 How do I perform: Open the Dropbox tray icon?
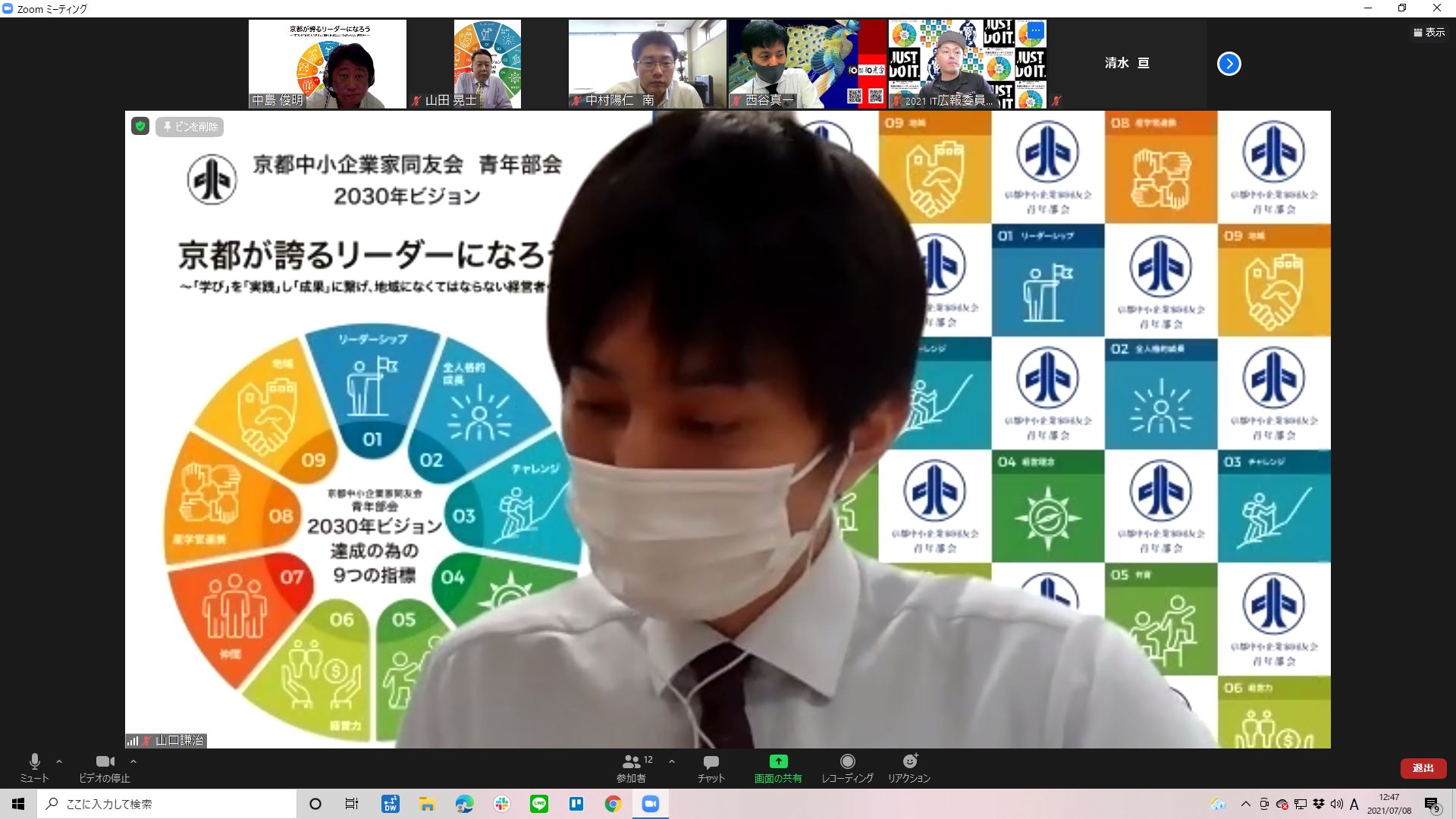[x=1319, y=804]
